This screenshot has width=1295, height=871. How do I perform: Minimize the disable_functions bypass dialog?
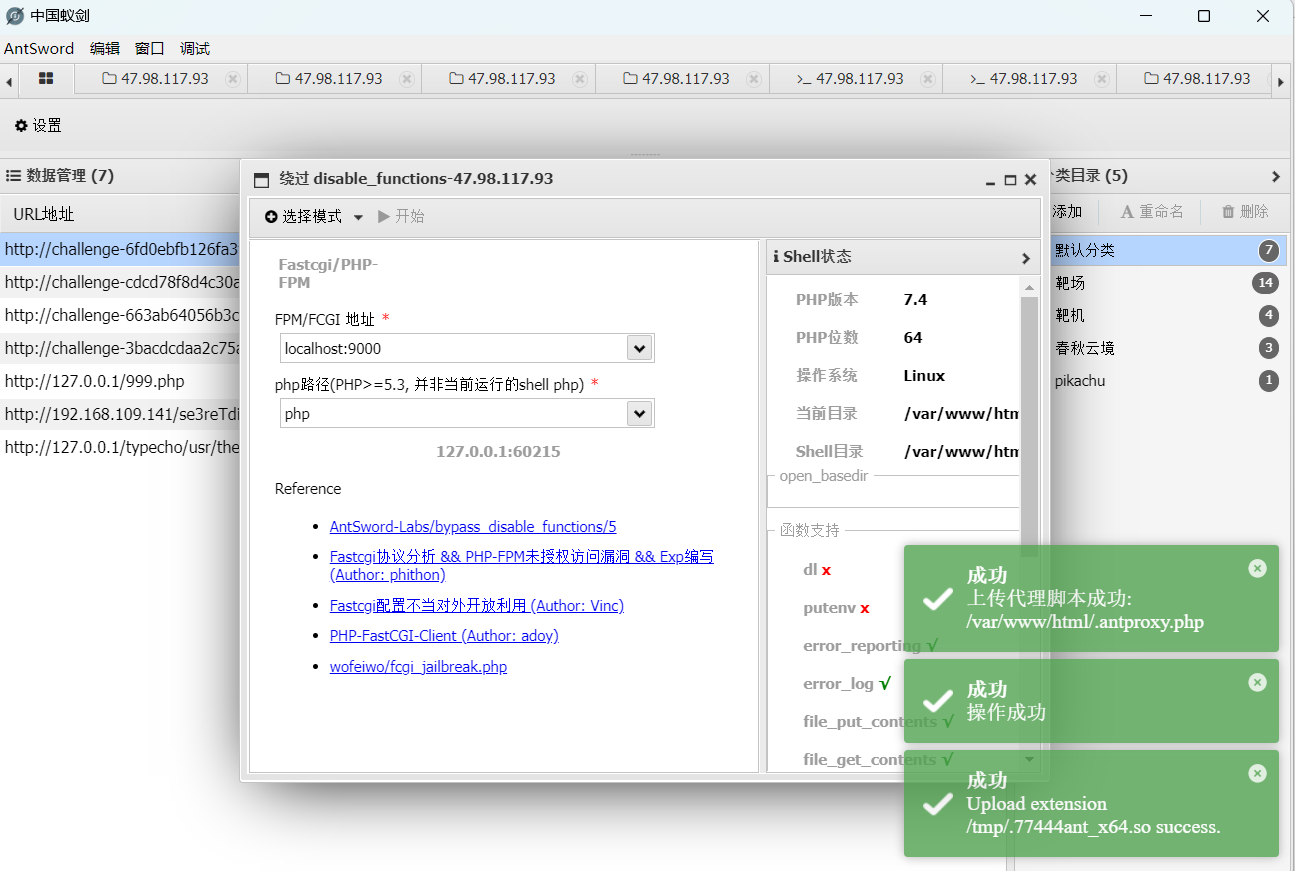[990, 181]
